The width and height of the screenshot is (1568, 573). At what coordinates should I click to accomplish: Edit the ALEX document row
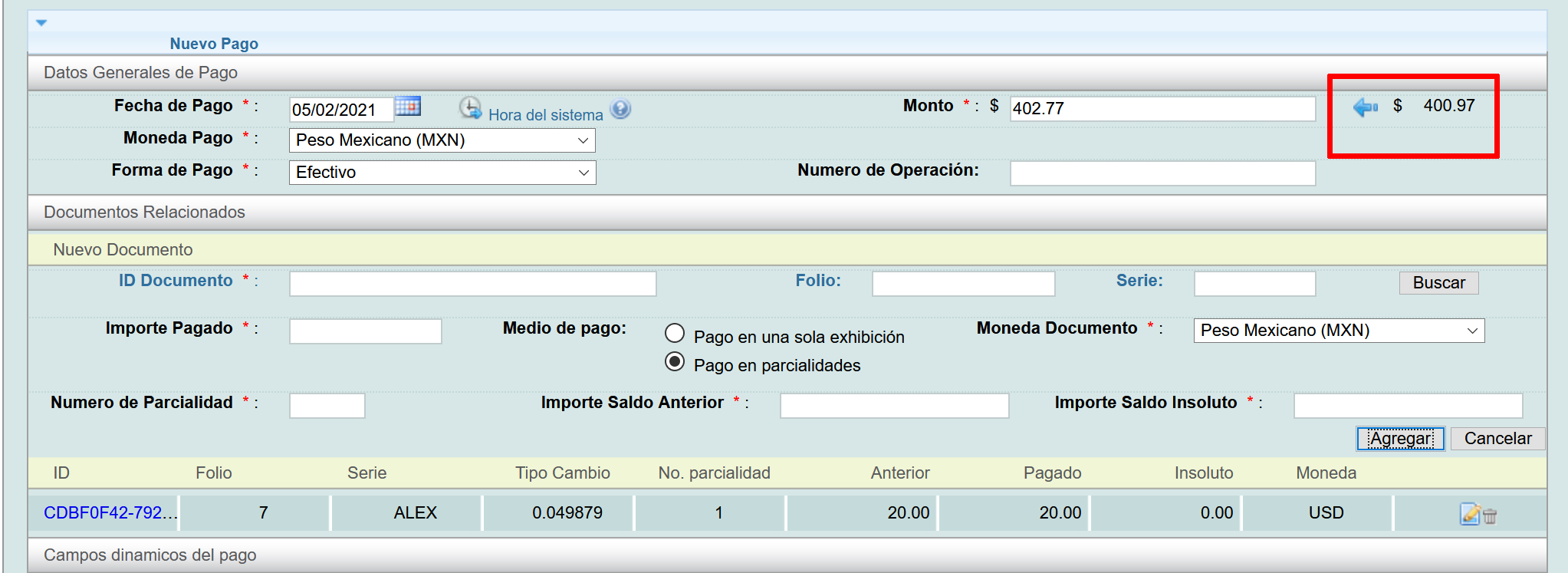coord(1469,514)
